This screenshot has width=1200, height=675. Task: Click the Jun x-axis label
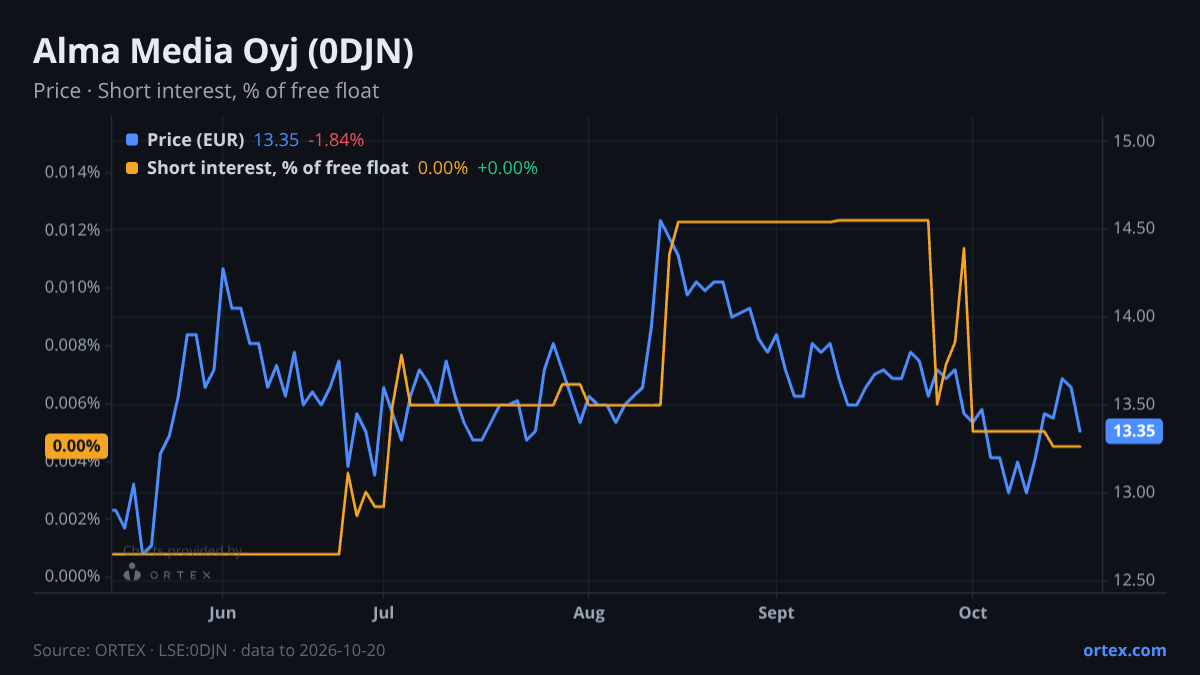click(x=224, y=612)
